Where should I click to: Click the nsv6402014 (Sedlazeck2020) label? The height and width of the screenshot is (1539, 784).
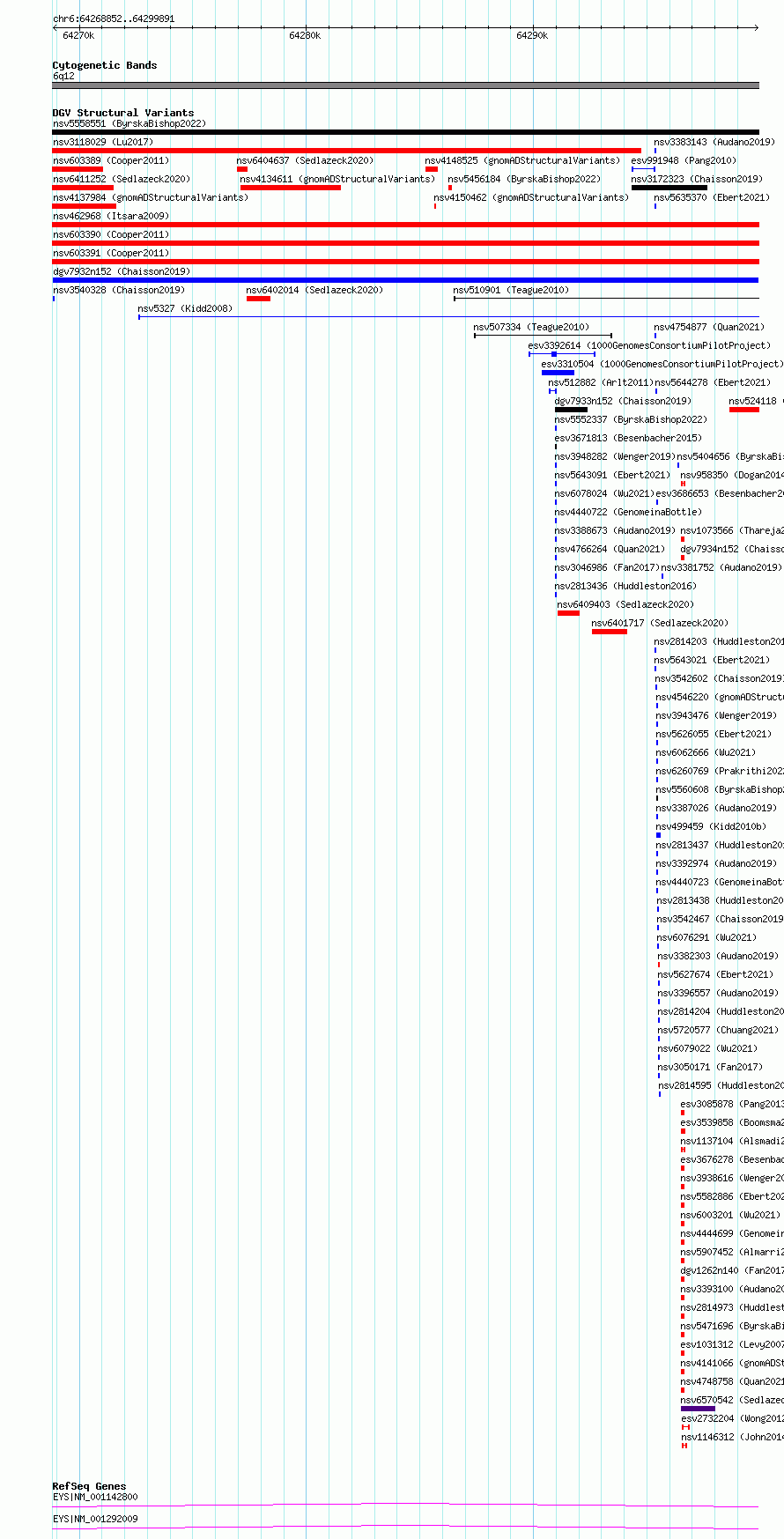tap(314, 291)
